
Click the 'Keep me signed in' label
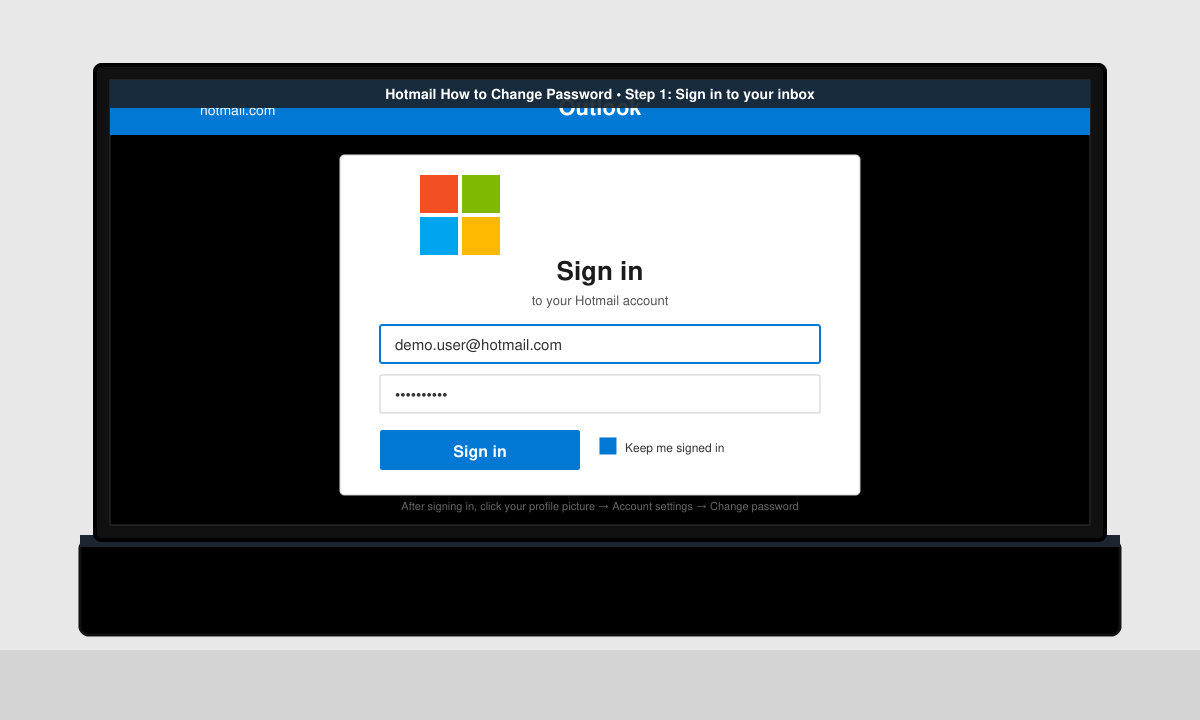point(674,448)
